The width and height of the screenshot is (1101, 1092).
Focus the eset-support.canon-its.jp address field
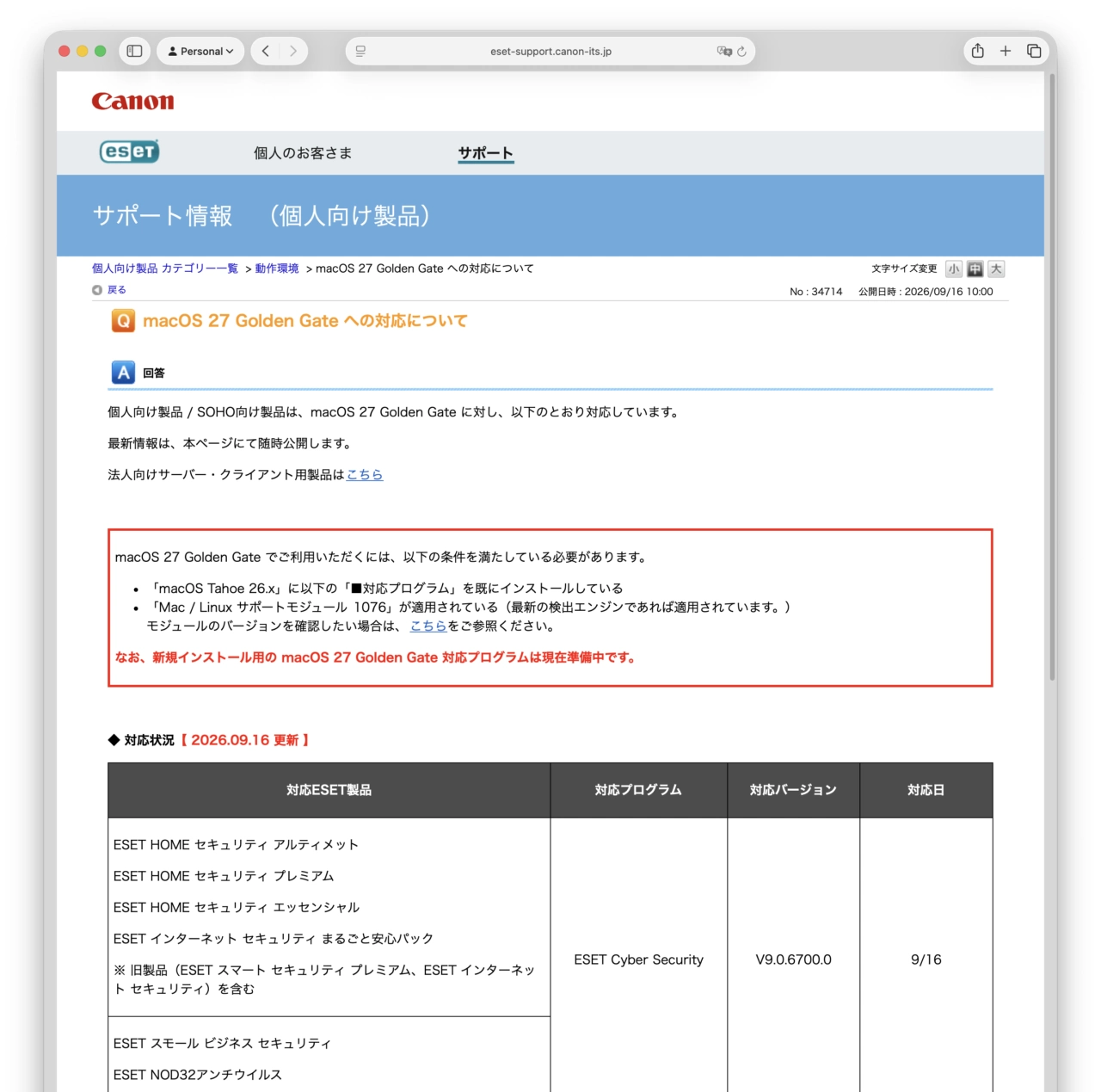(x=550, y=51)
